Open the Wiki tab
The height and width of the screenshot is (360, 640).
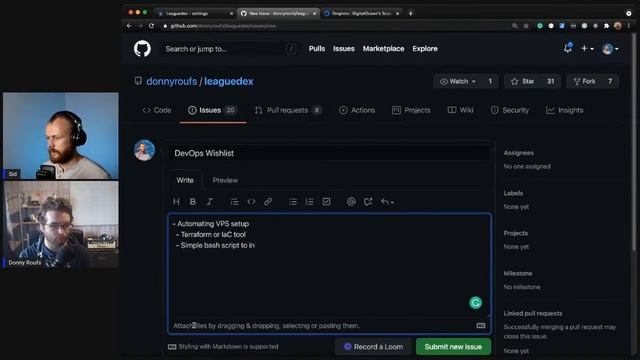[460, 110]
